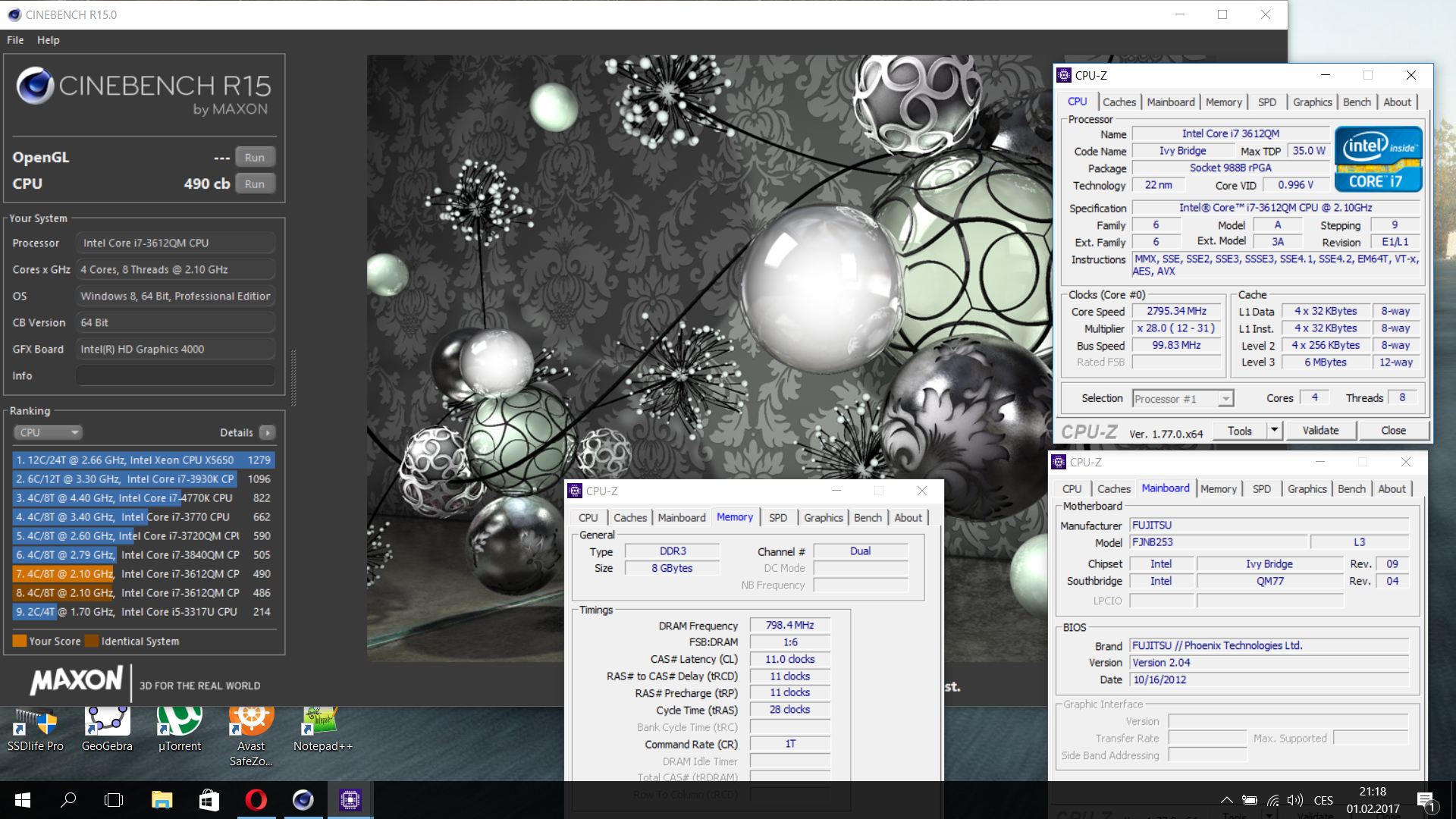Open About tab in top CPU-Z window
Viewport: 1456px width, 819px height.
click(1397, 102)
